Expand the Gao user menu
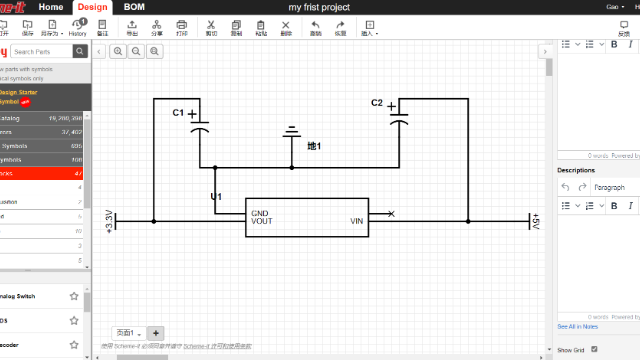Viewport: 640px width, 360px height. coord(615,7)
